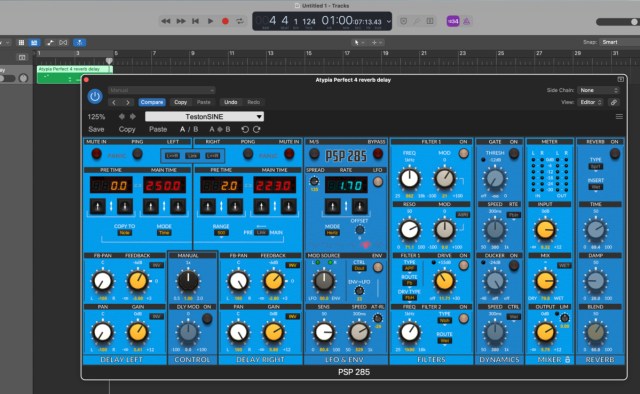Click the playhead marker in the ruler
640x394 pixels.
tap(109, 61)
